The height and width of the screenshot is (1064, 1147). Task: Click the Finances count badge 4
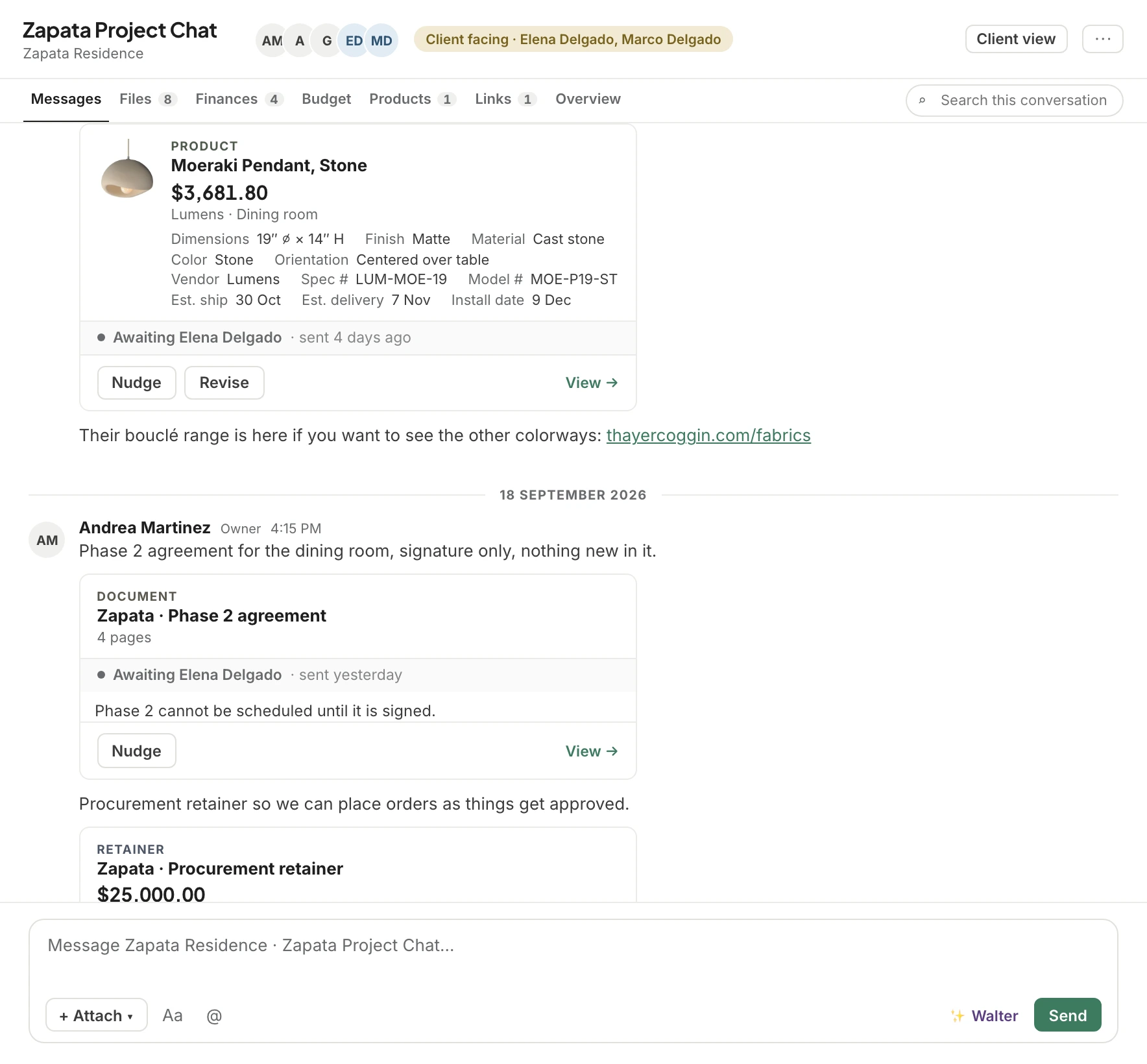pyautogui.click(x=274, y=99)
